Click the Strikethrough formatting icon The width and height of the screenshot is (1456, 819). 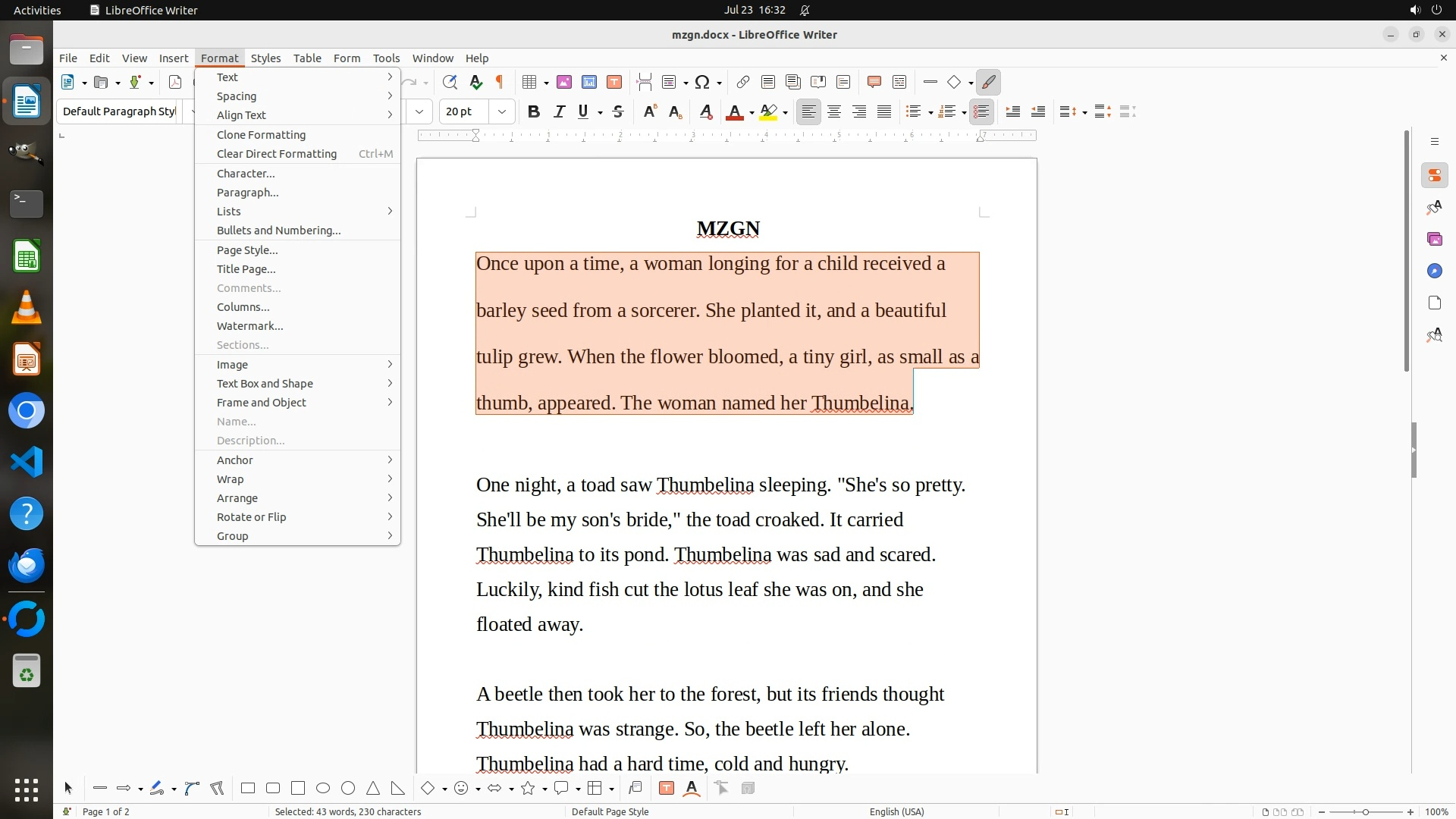pos(618,111)
